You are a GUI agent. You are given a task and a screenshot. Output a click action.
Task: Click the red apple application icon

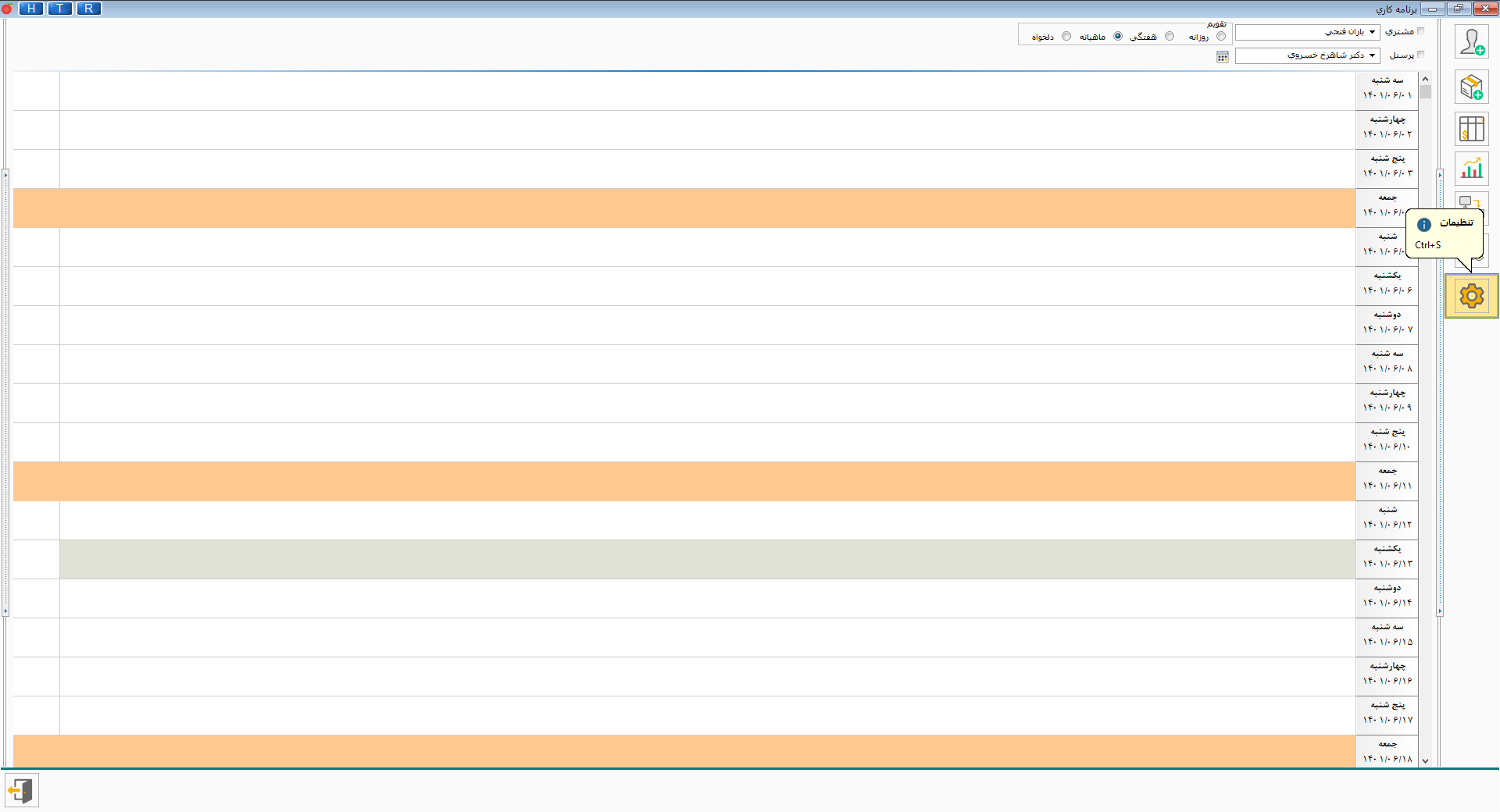[7, 9]
